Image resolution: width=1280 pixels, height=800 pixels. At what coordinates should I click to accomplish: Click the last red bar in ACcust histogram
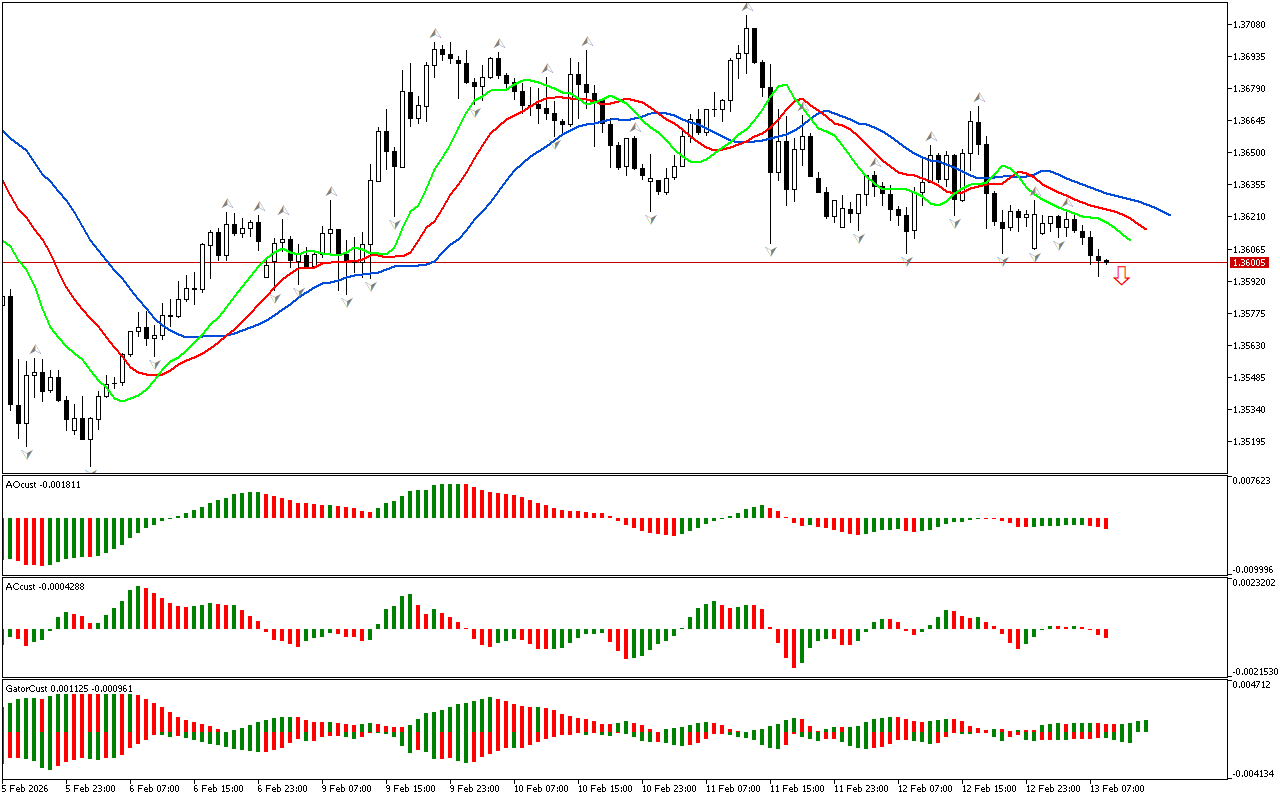[1106, 633]
